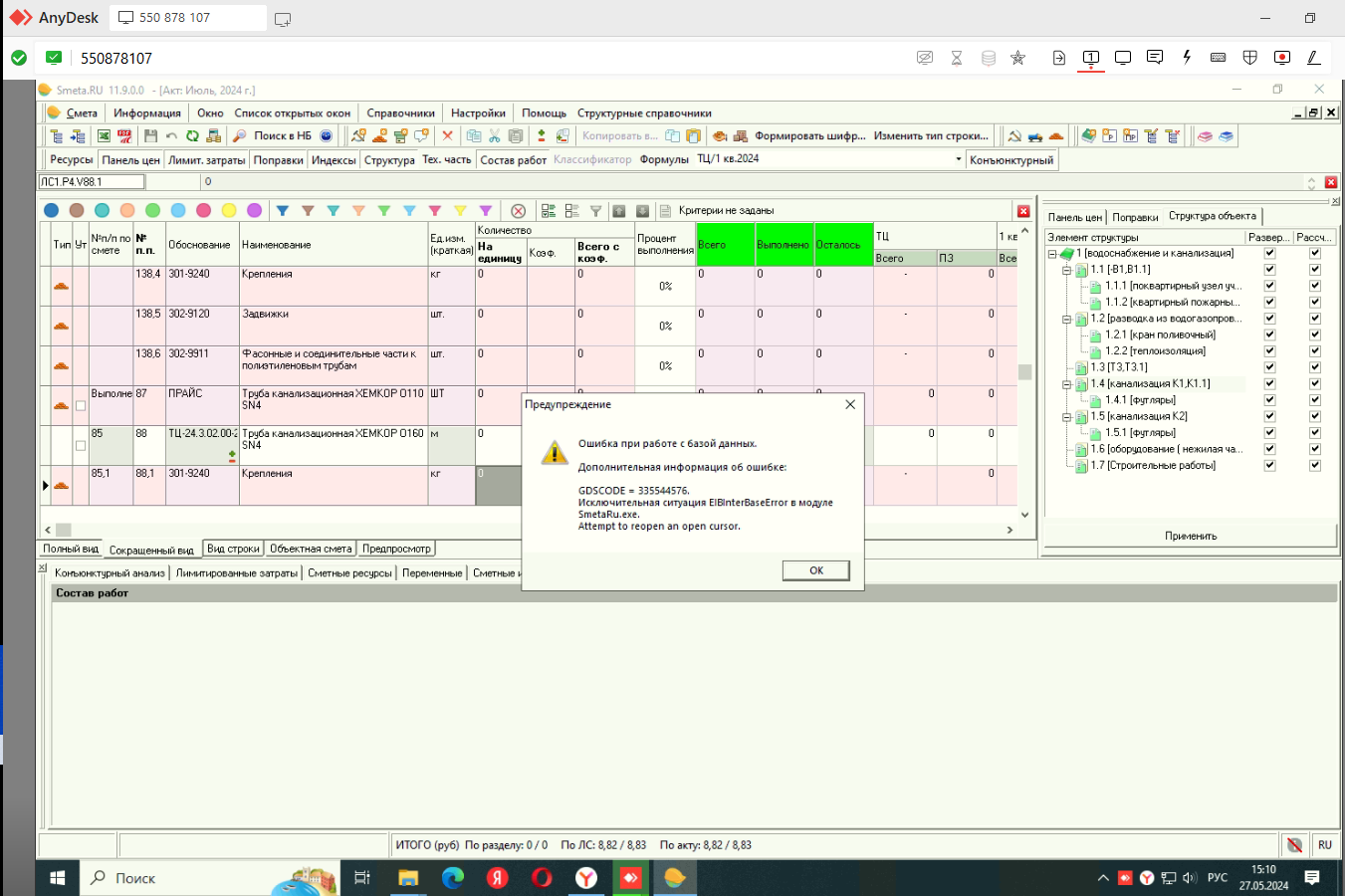The image size is (1345, 896).
Task: Toggle Рассч checkbox for 1.7 Строительные работы
Action: (x=1314, y=466)
